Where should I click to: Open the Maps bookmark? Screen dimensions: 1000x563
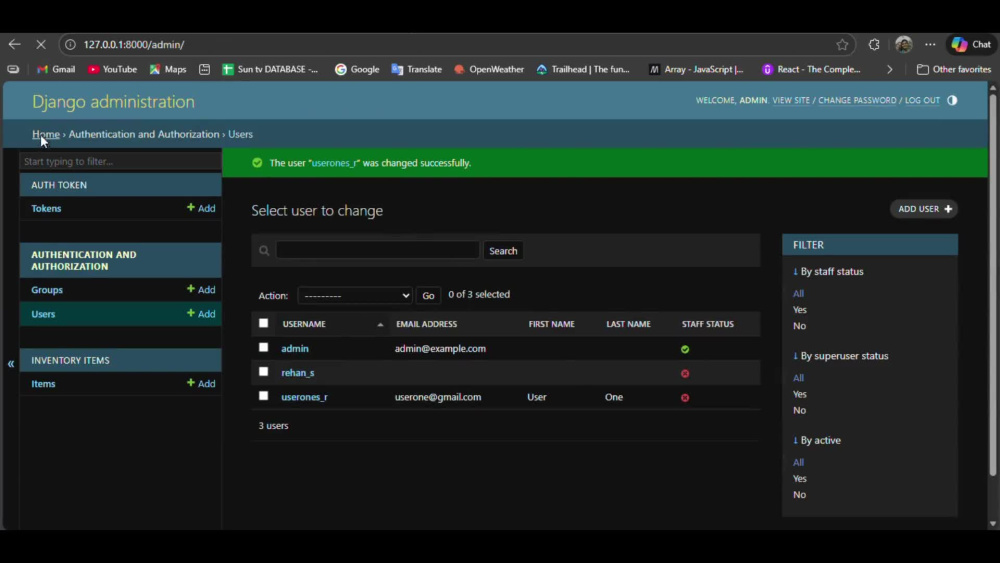pos(168,69)
